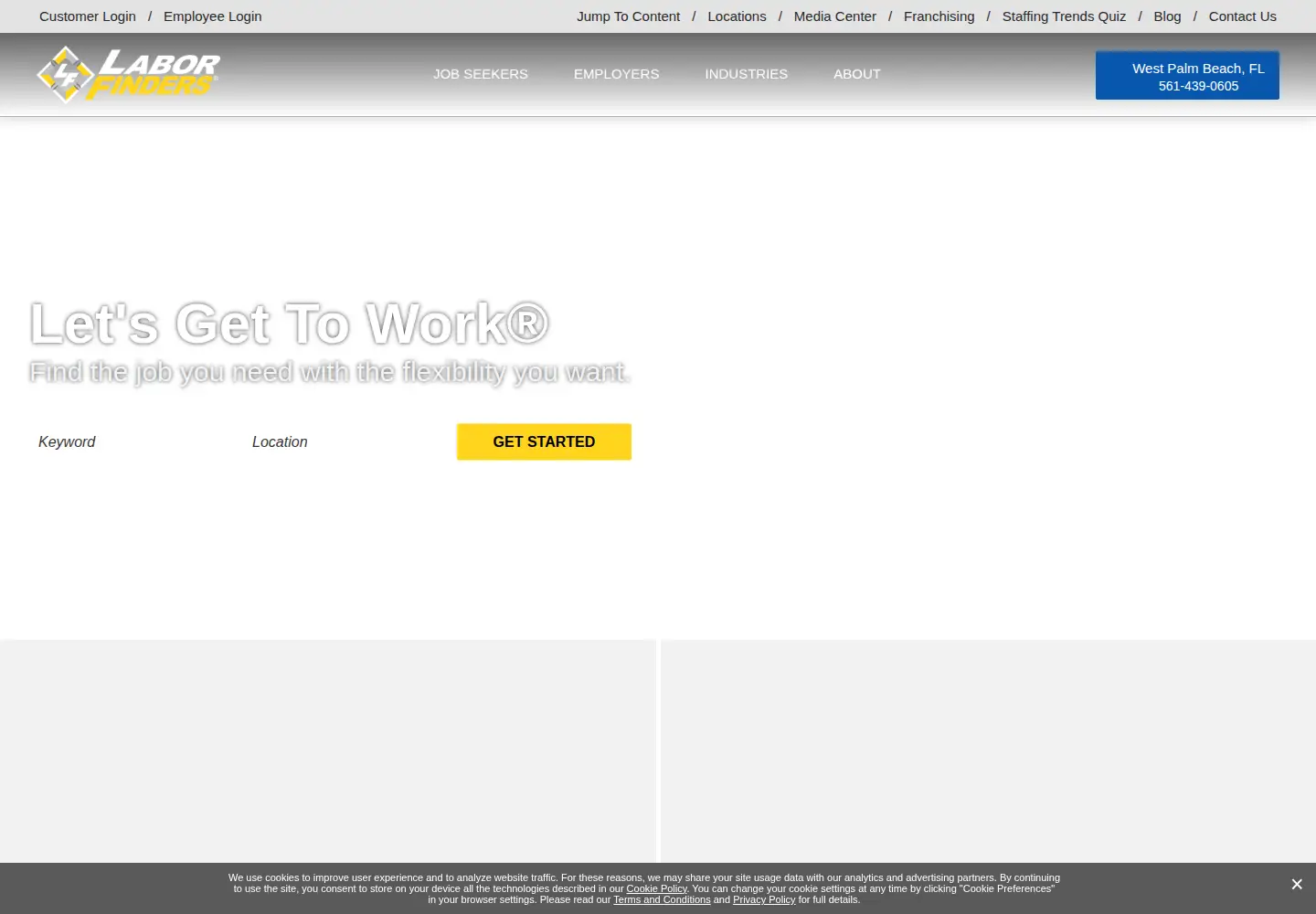
Task: Click the Jump To Content link
Action: point(628,16)
